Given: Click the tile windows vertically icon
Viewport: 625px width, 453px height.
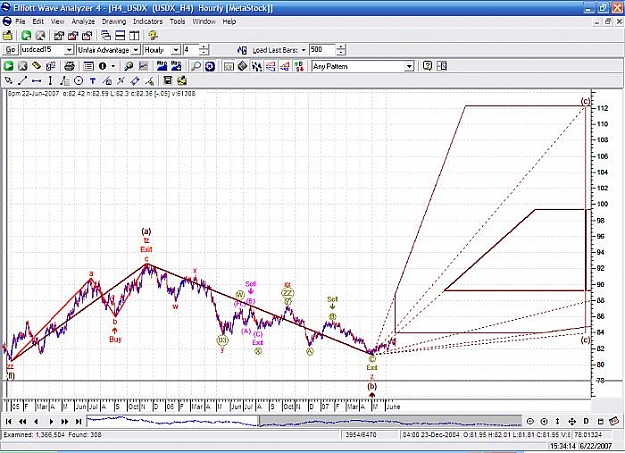Looking at the screenshot, I should (x=134, y=35).
